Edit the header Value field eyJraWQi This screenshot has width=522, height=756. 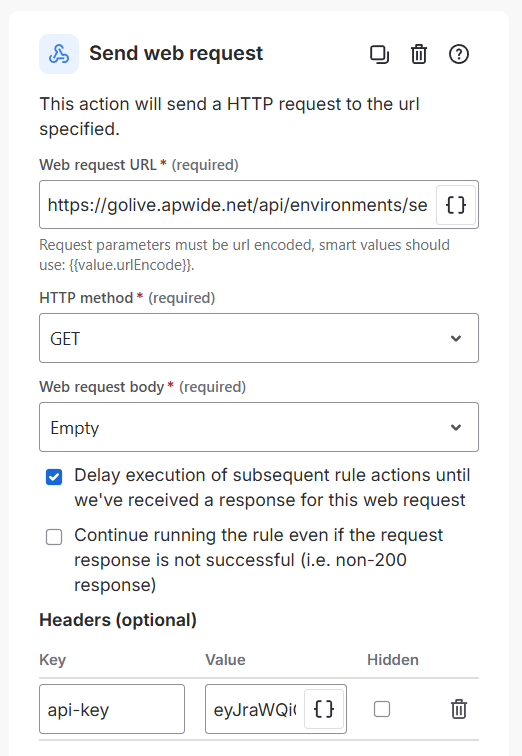(x=255, y=709)
